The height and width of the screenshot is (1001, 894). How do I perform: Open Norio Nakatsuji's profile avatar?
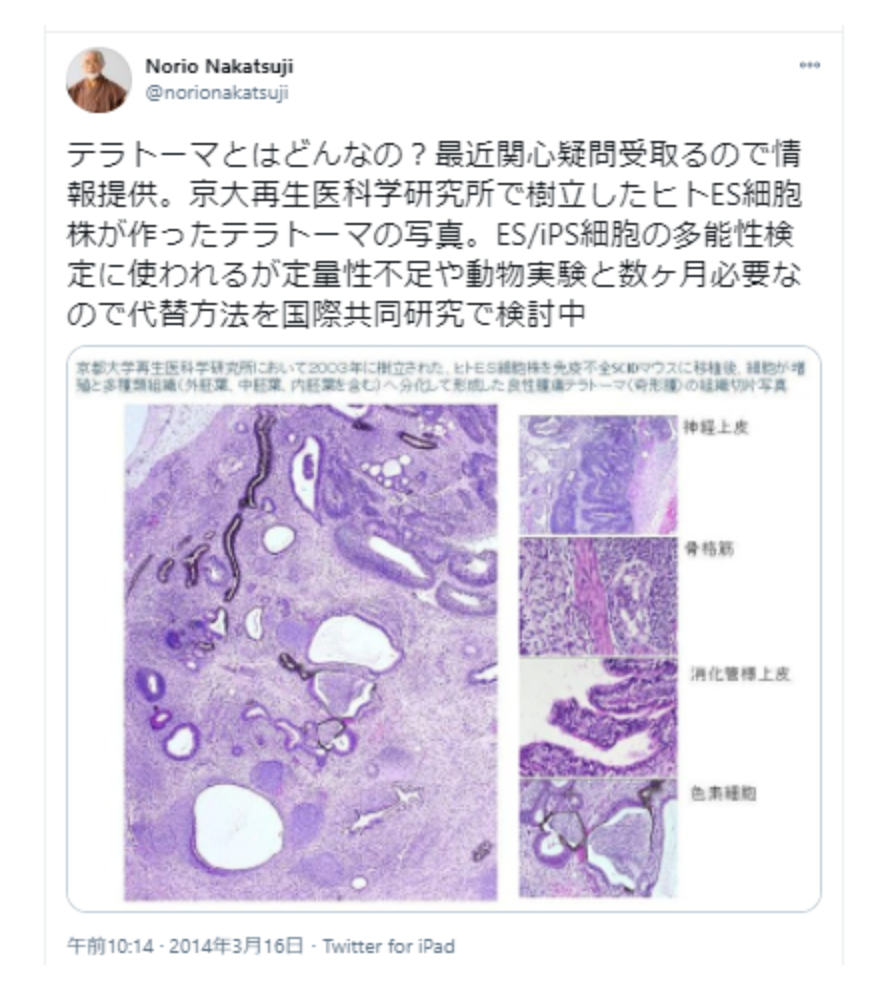pyautogui.click(x=98, y=80)
